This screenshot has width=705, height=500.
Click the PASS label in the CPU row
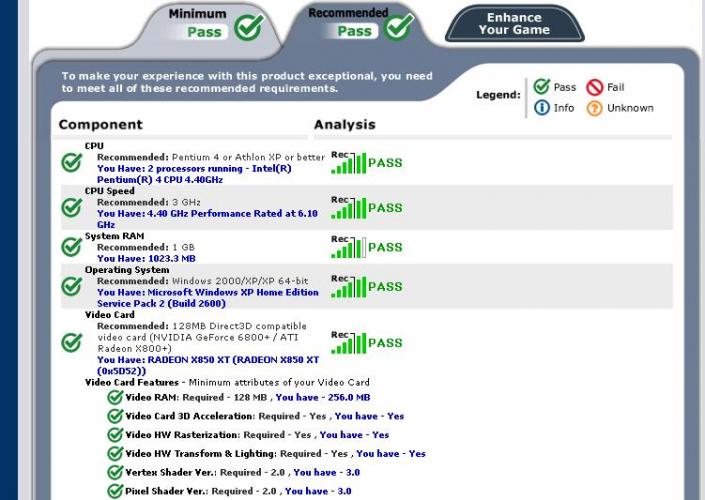click(385, 163)
